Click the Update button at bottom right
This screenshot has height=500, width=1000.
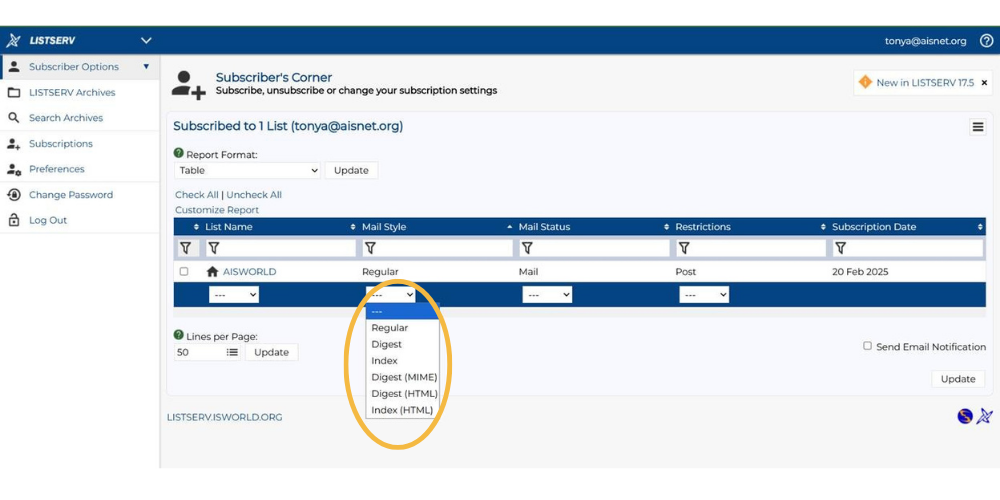[x=957, y=379]
